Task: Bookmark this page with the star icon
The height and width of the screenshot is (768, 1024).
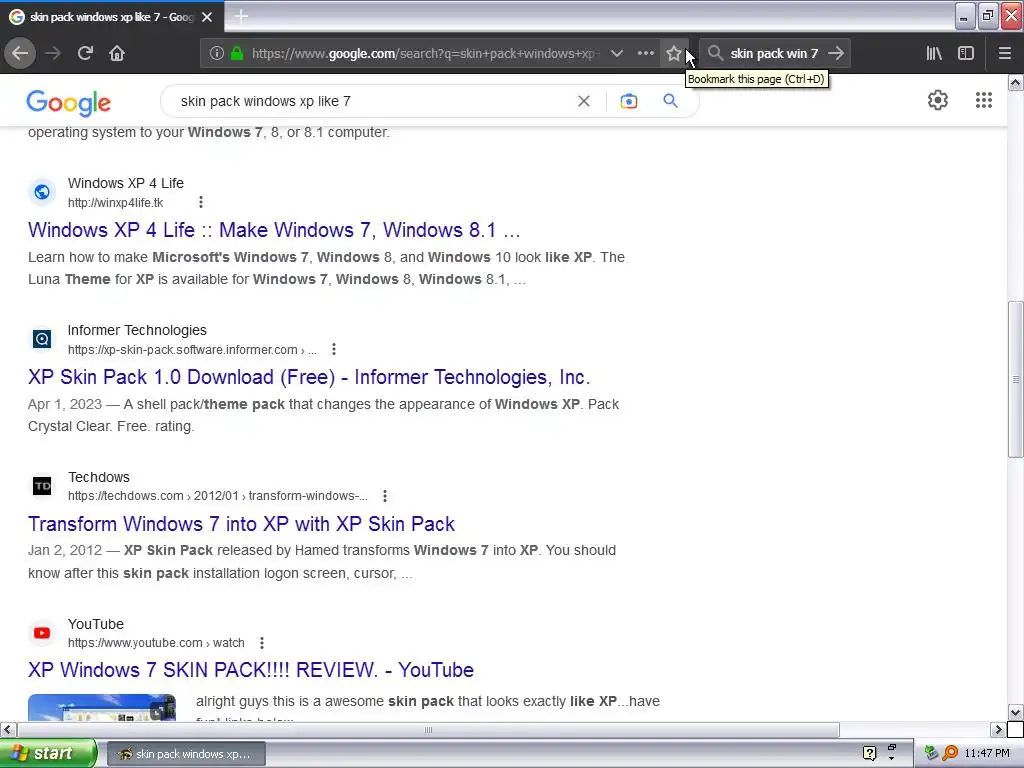Action: click(x=673, y=54)
